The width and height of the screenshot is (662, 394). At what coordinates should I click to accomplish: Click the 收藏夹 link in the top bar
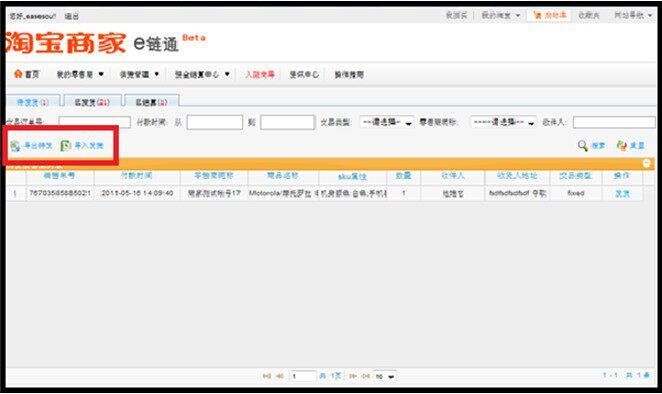589,16
